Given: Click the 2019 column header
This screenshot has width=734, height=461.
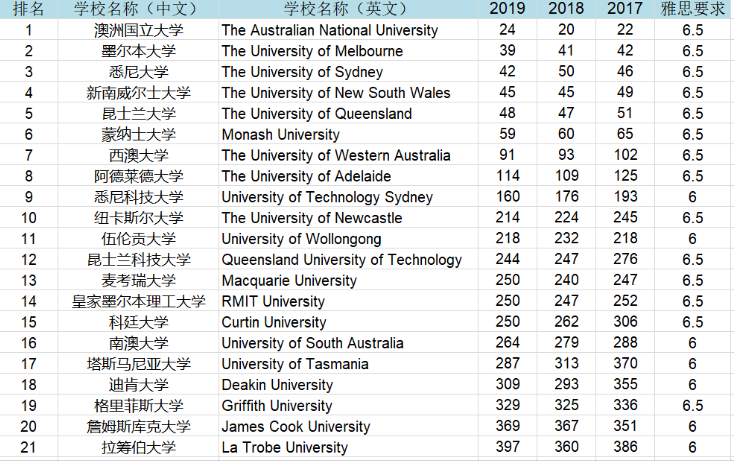Looking at the screenshot, I should point(507,9).
